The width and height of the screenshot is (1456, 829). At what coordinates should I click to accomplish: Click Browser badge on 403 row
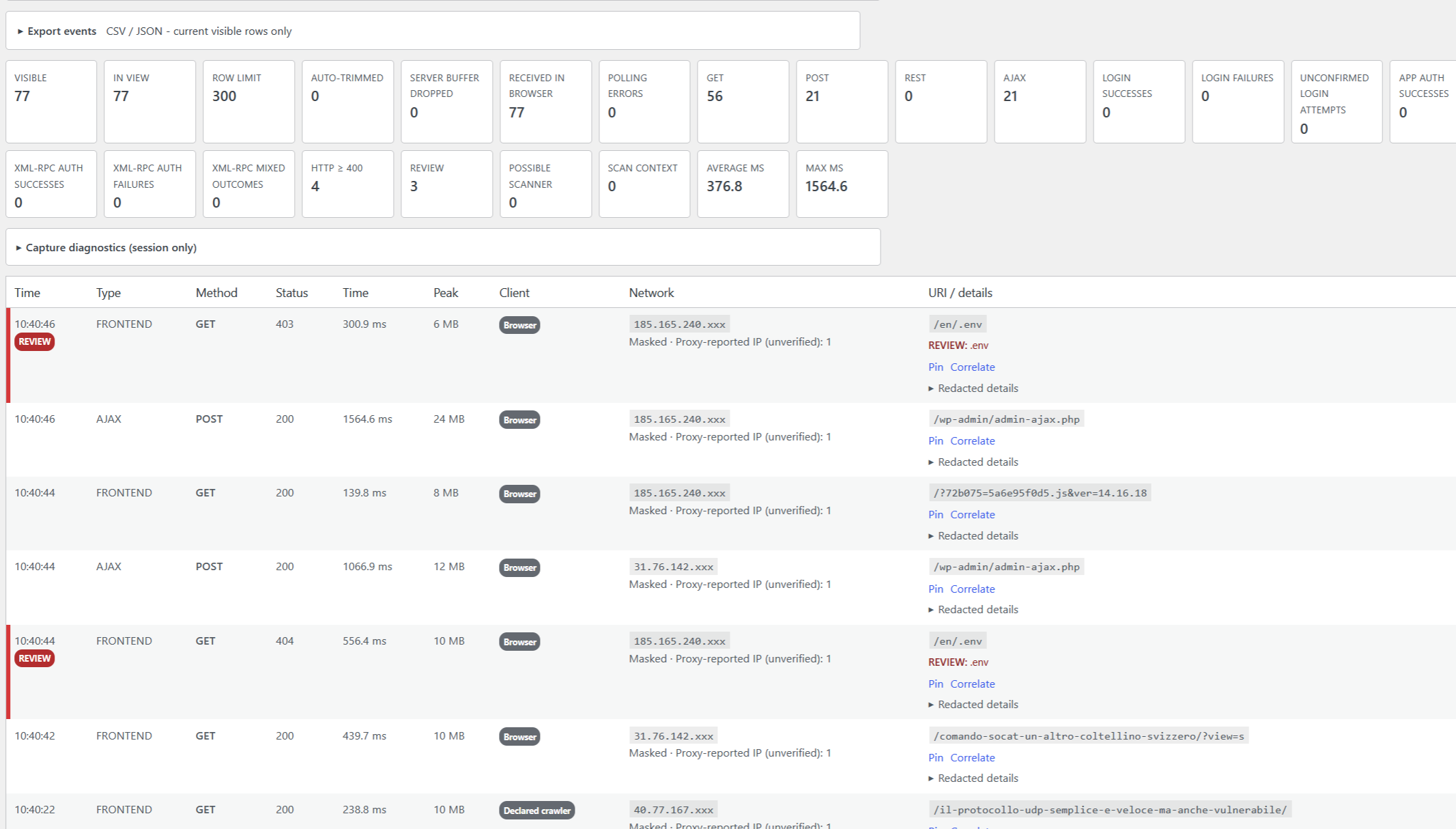pyautogui.click(x=519, y=325)
